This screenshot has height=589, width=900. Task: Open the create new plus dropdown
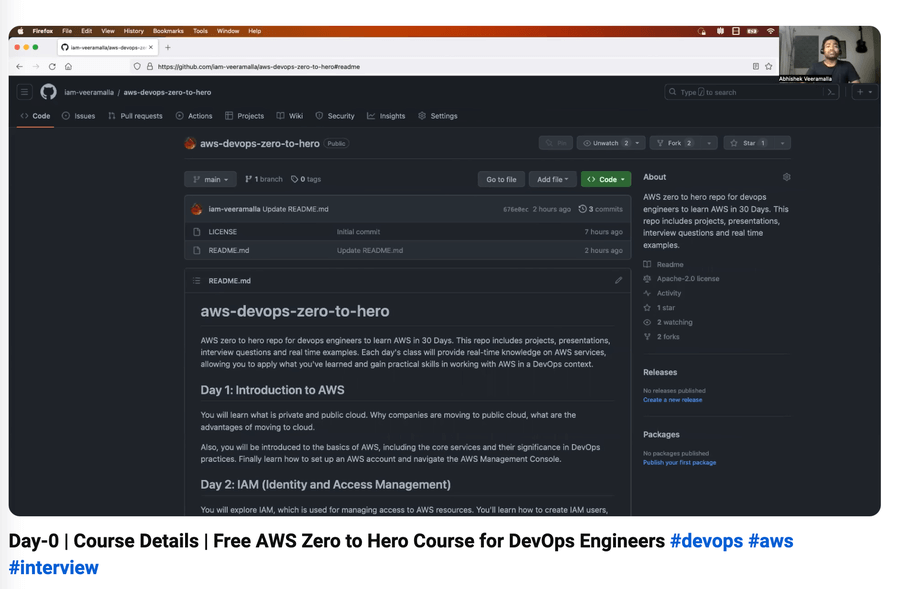[x=864, y=92]
